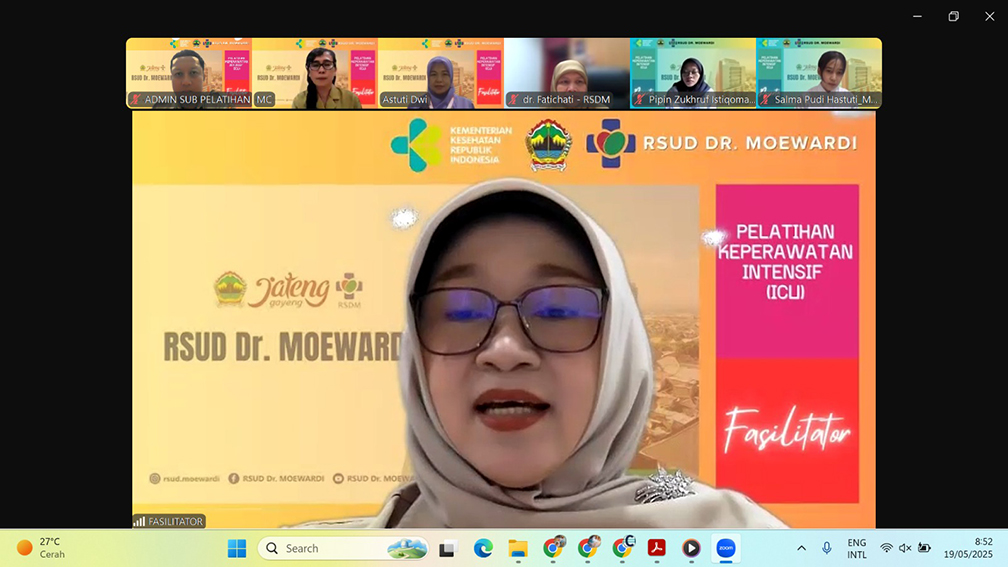
Task: Open Adobe Acrobat from the taskbar
Action: [x=656, y=548]
